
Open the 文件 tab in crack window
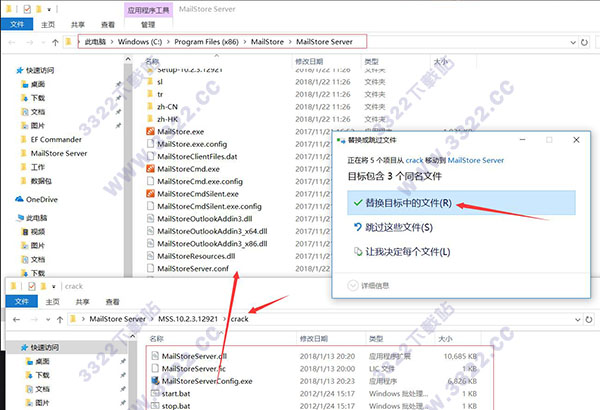(x=21, y=302)
